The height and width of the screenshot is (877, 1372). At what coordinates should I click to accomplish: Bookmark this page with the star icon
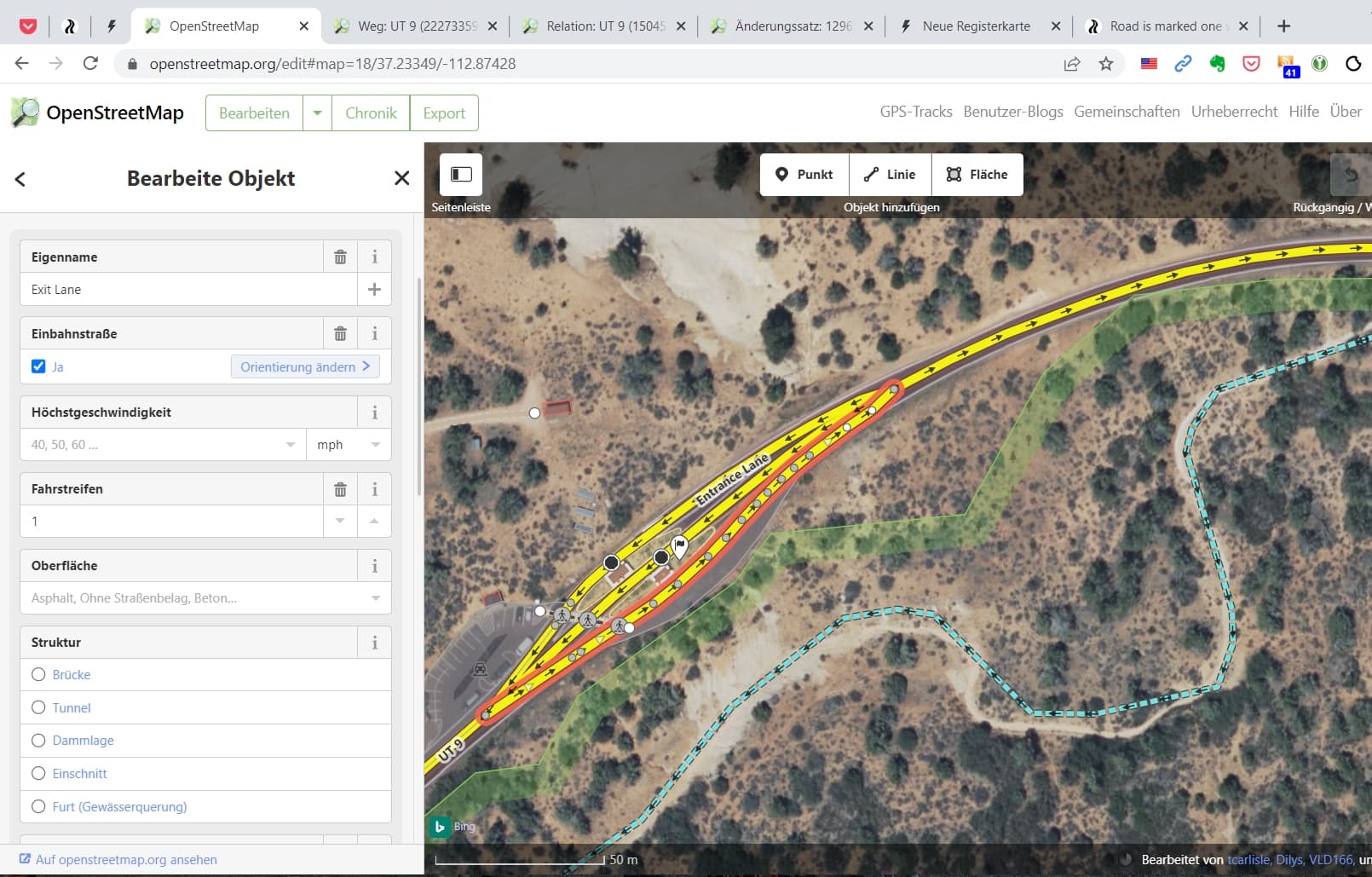1106,64
